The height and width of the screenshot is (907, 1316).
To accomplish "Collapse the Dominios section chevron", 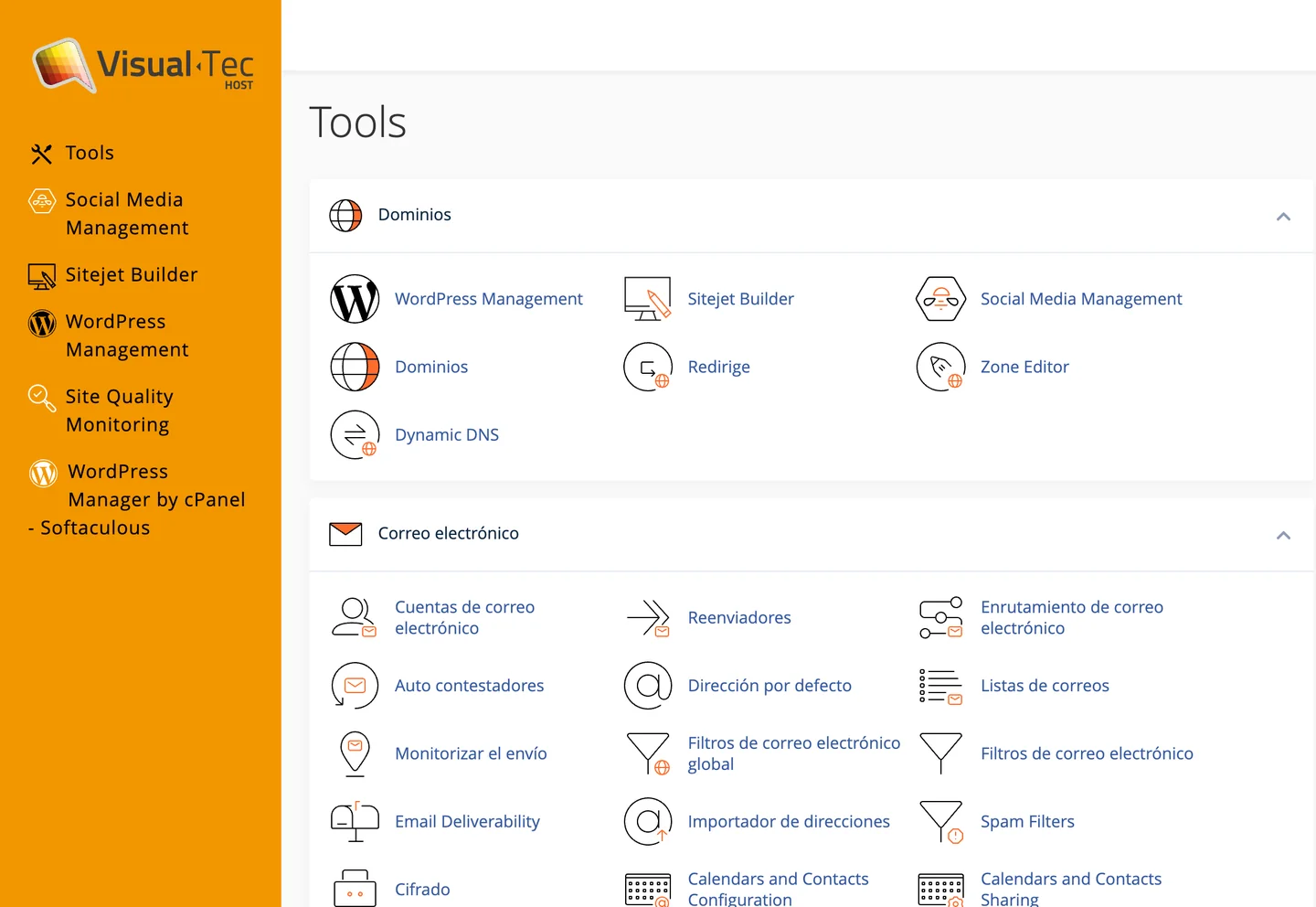I will click(1283, 217).
